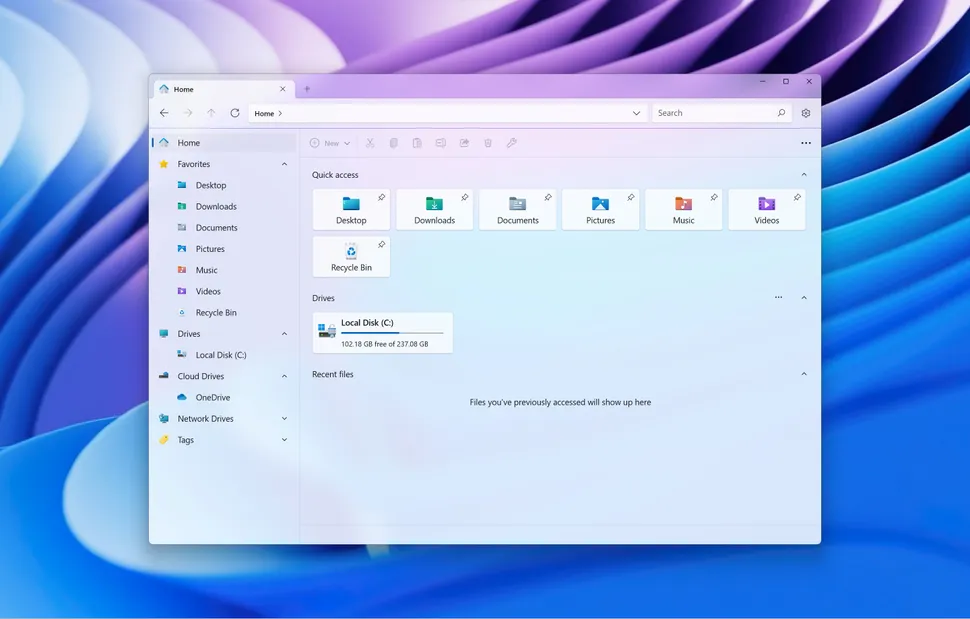Click the Copy icon in the toolbar
This screenshot has width=970, height=619.
click(394, 143)
